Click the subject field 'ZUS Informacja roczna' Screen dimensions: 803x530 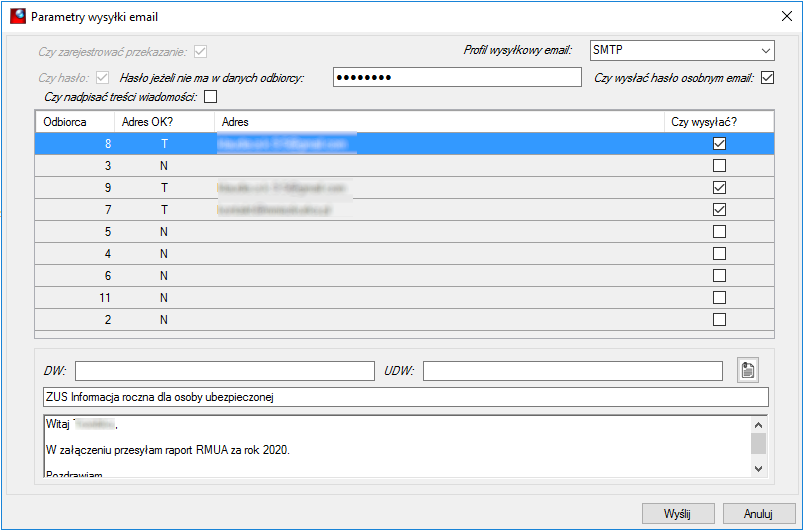(406, 397)
